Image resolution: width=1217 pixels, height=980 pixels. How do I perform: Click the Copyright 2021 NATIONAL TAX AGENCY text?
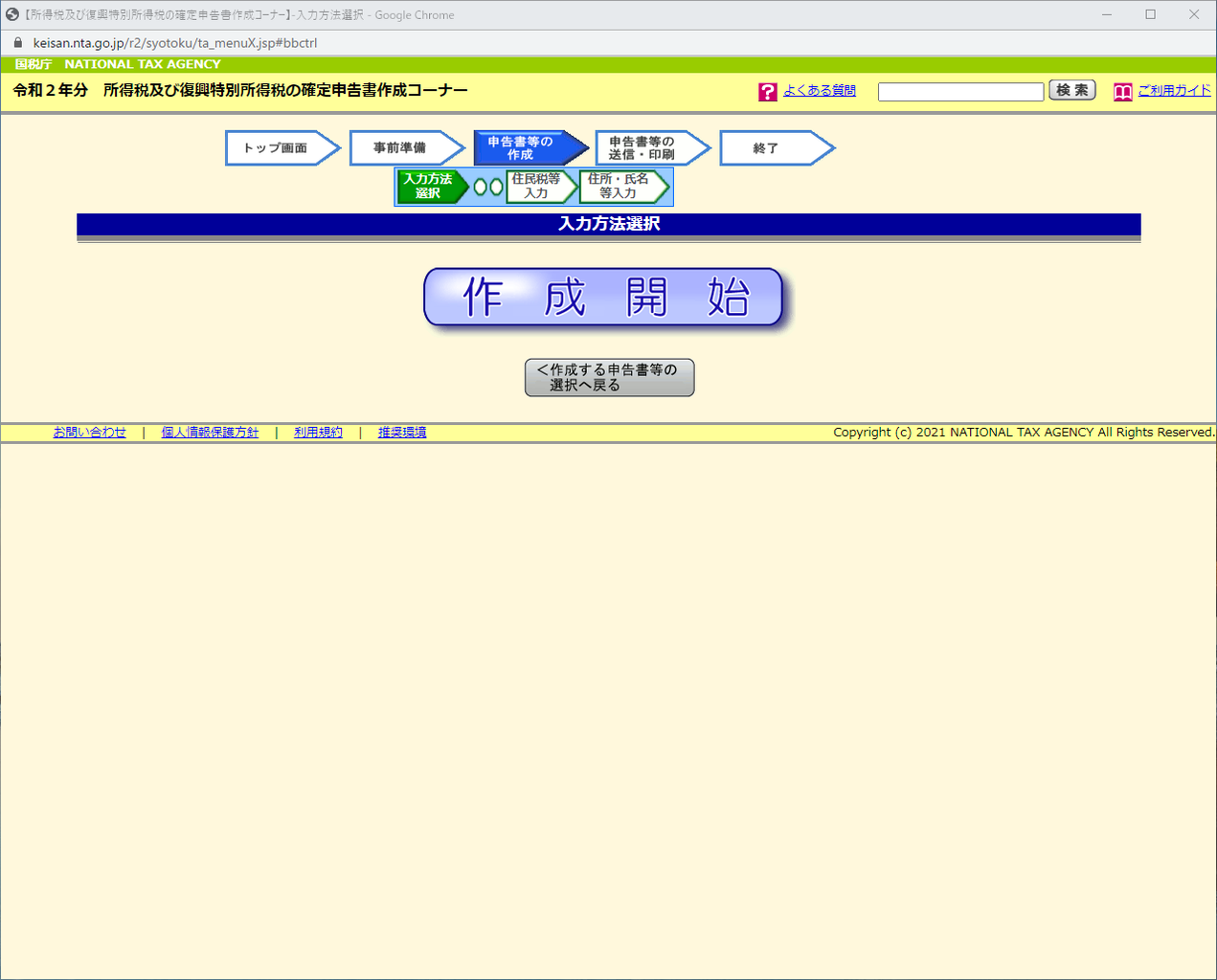pyautogui.click(x=1024, y=433)
